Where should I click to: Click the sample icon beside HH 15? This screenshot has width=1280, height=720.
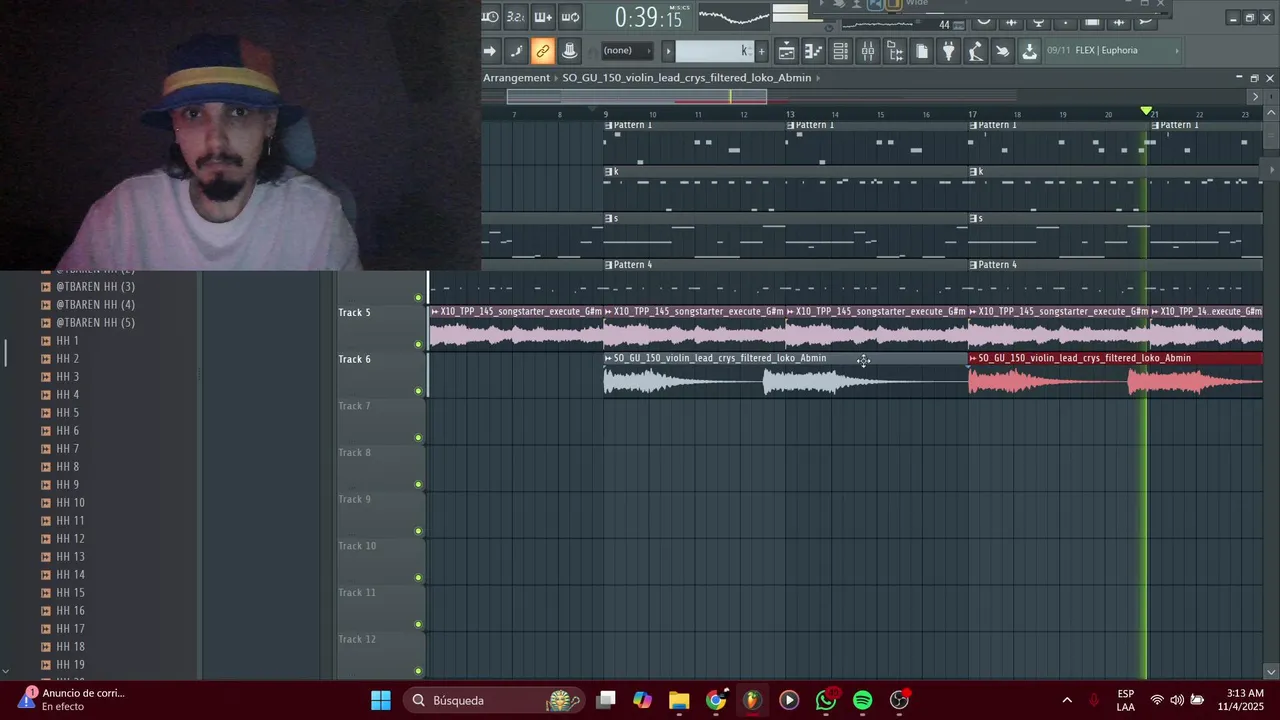click(x=46, y=593)
